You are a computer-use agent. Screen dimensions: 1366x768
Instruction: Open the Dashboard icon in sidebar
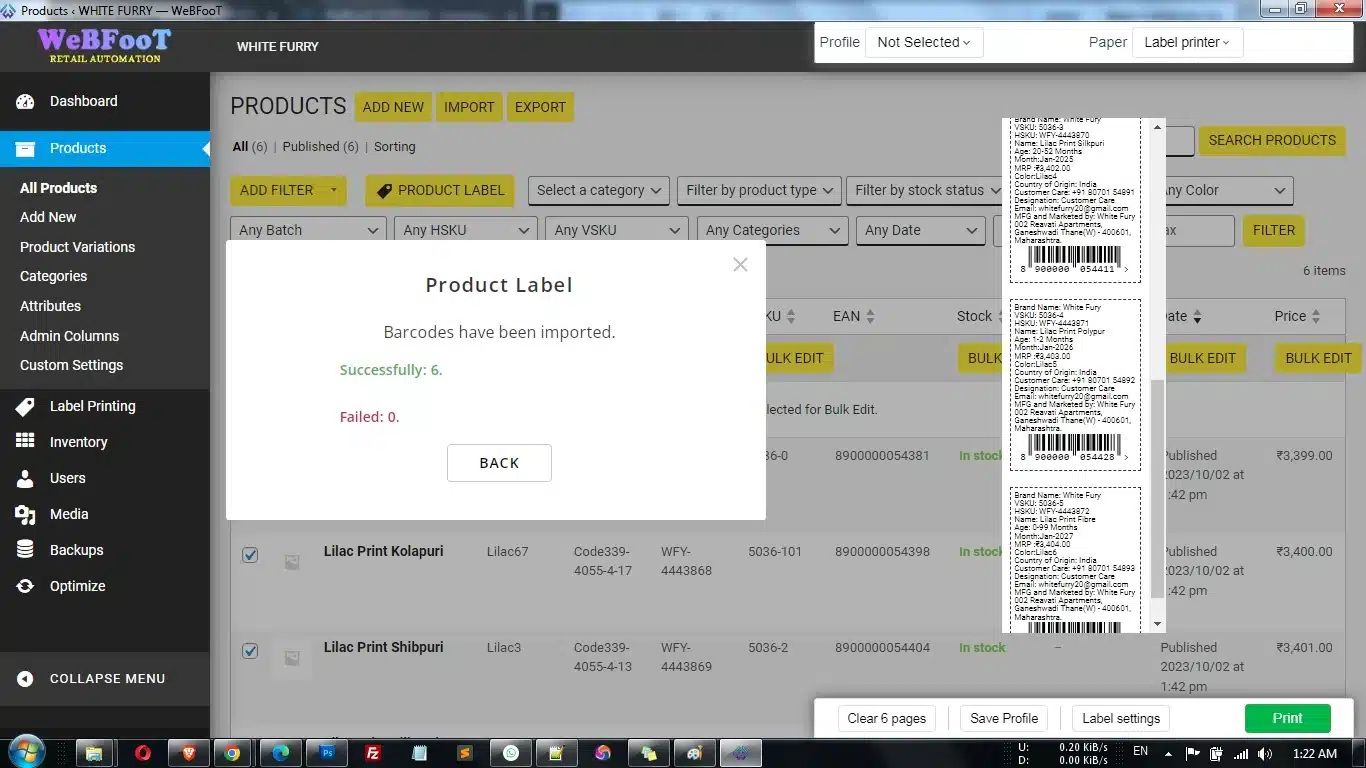(26, 101)
